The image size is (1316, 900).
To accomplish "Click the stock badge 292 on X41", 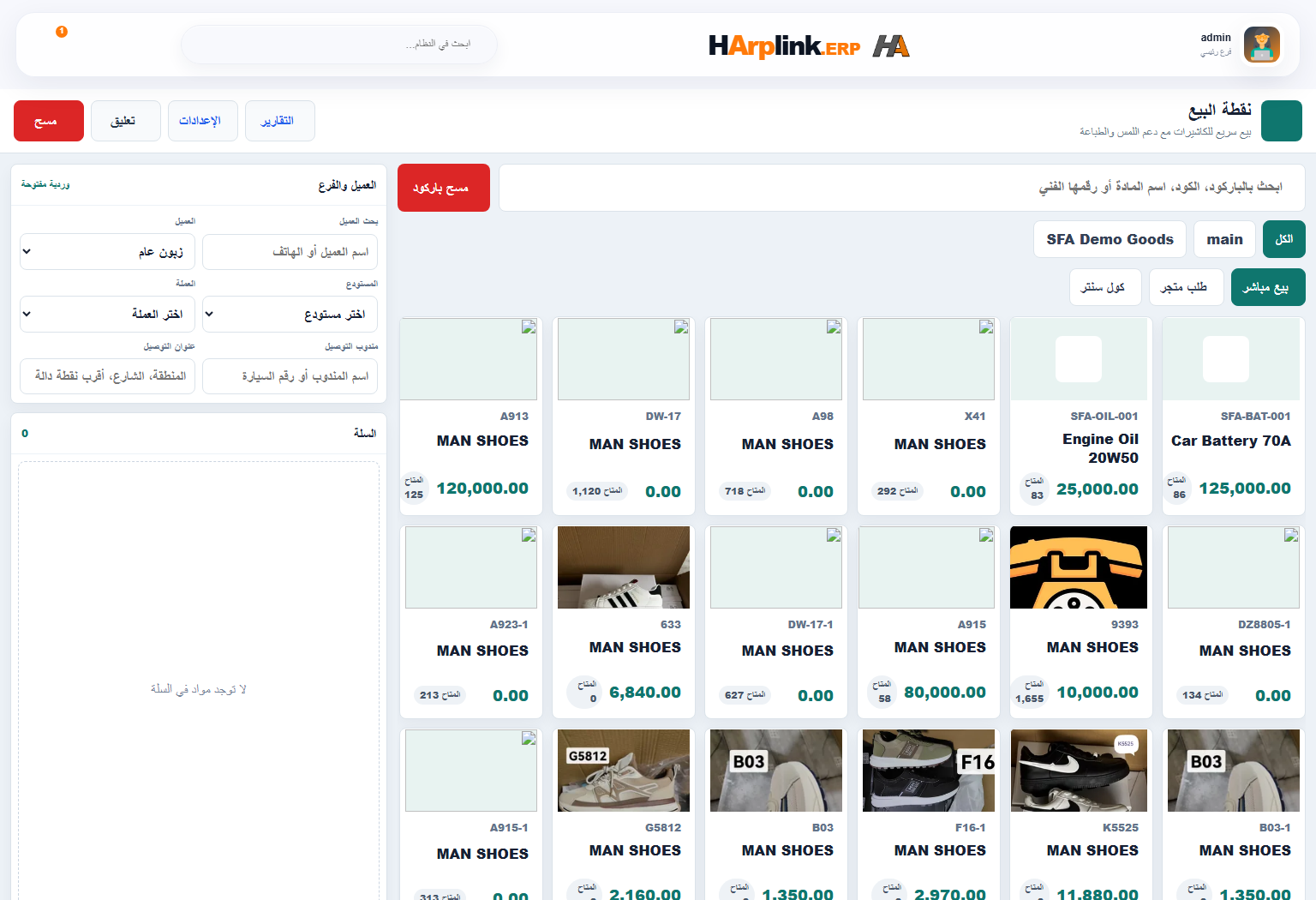I will tap(898, 491).
